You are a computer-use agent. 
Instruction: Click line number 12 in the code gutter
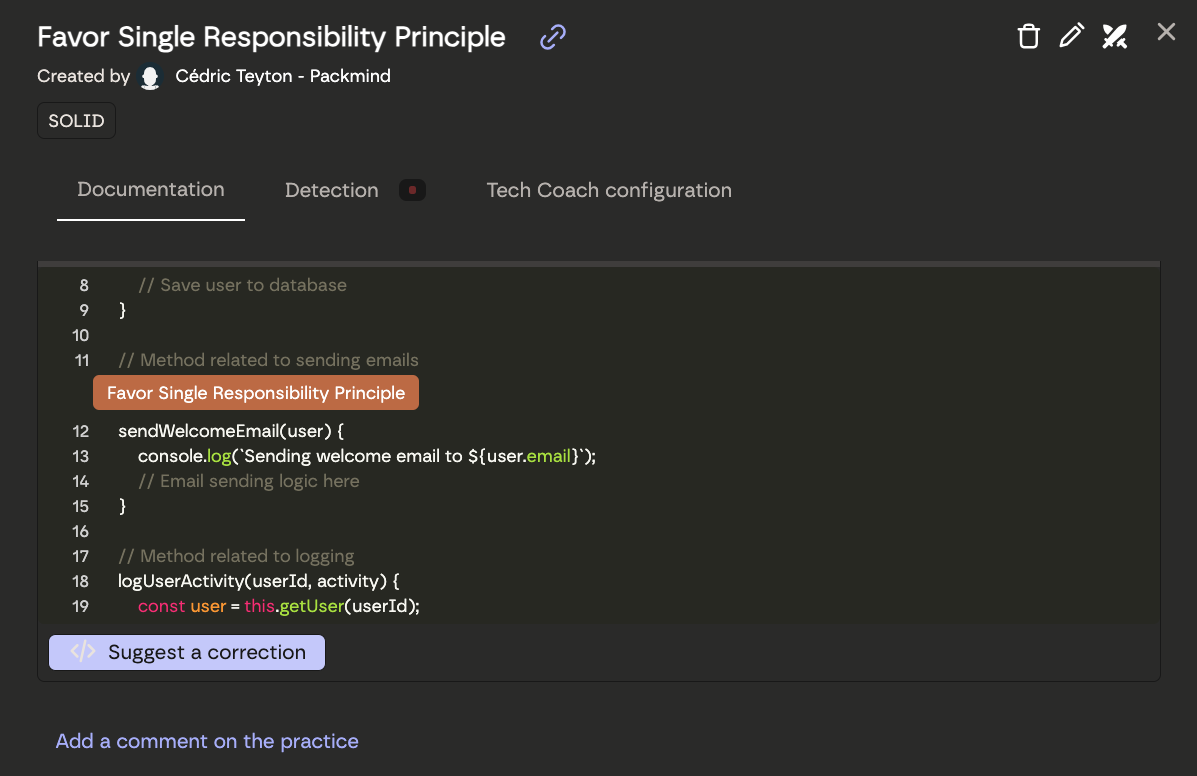click(81, 432)
